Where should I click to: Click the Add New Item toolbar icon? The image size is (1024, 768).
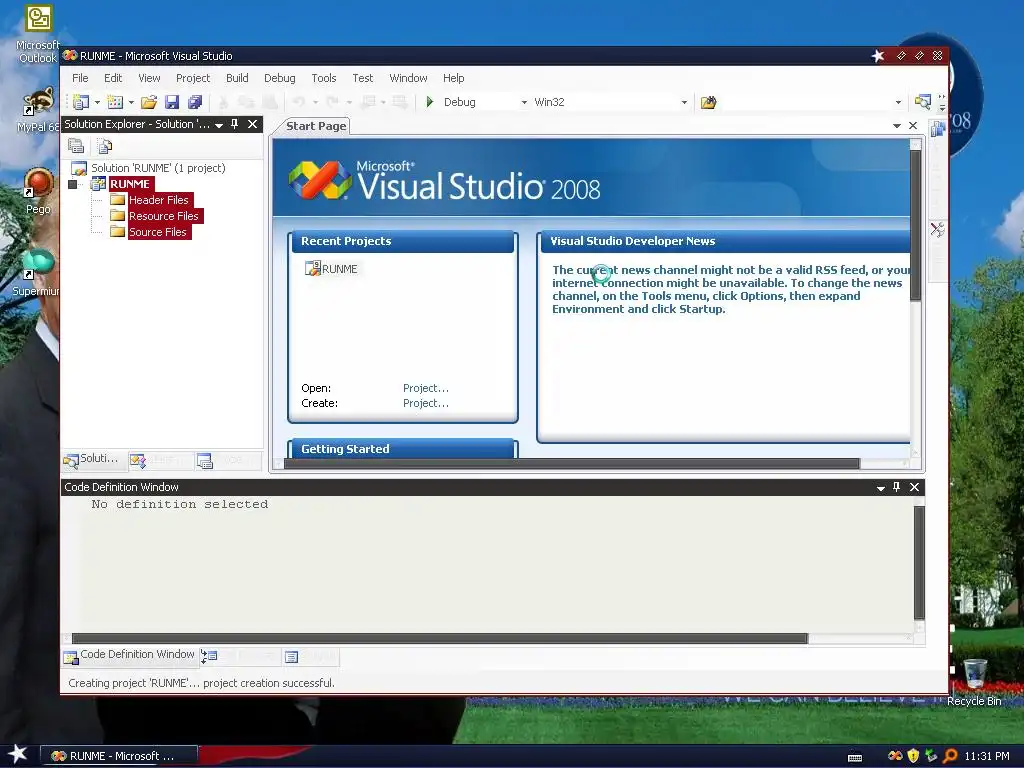(x=115, y=102)
